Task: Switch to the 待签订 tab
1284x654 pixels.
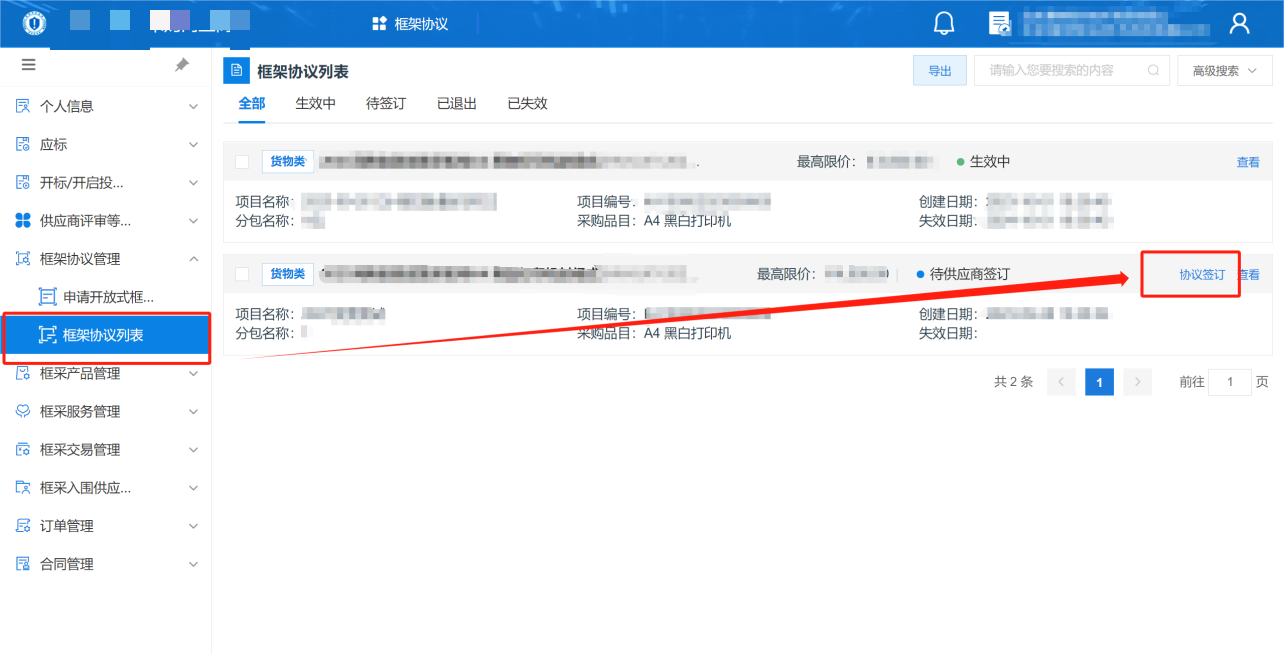Action: pyautogui.click(x=386, y=104)
